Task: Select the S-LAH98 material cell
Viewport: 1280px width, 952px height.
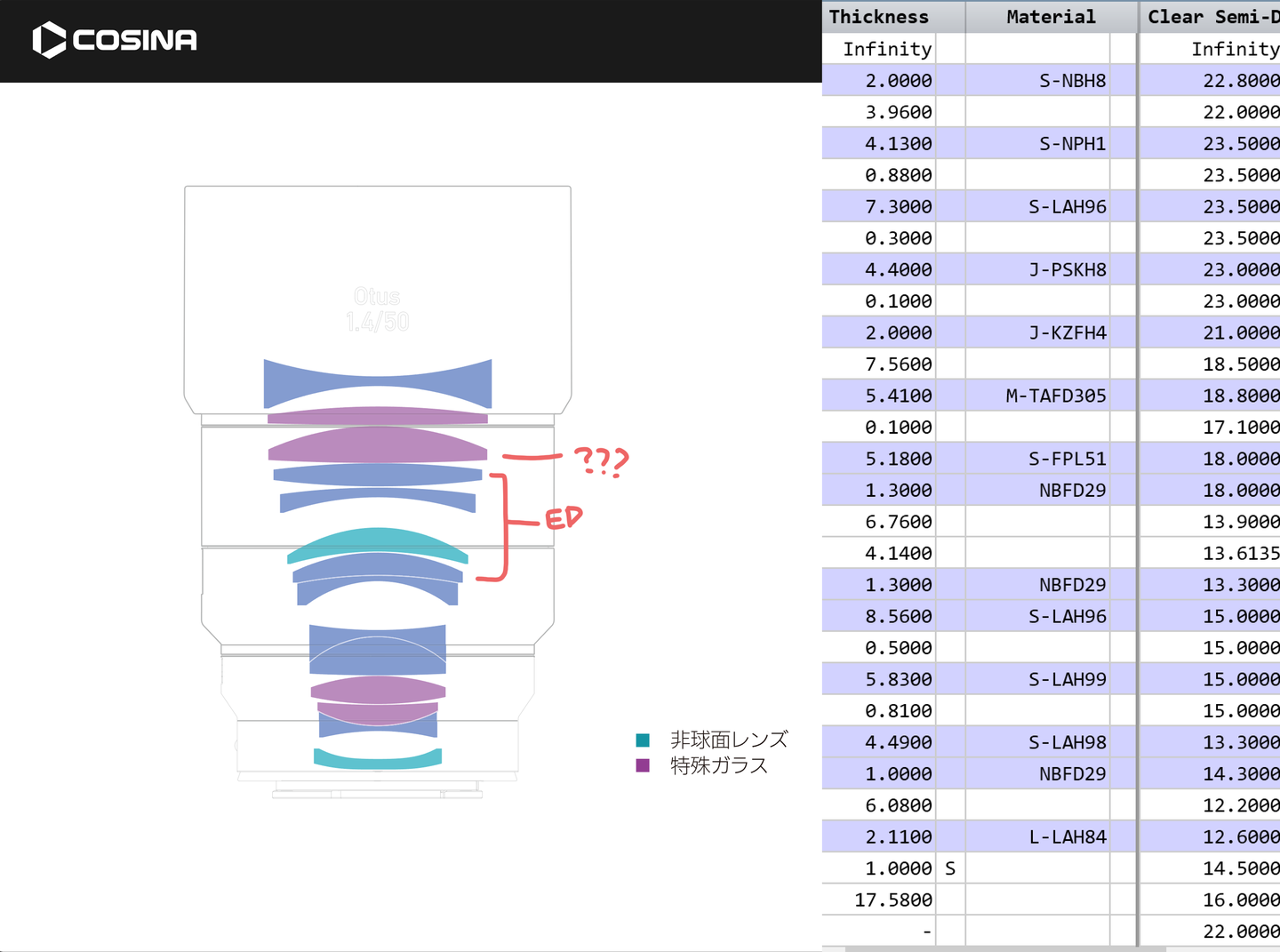Action: 1037,743
